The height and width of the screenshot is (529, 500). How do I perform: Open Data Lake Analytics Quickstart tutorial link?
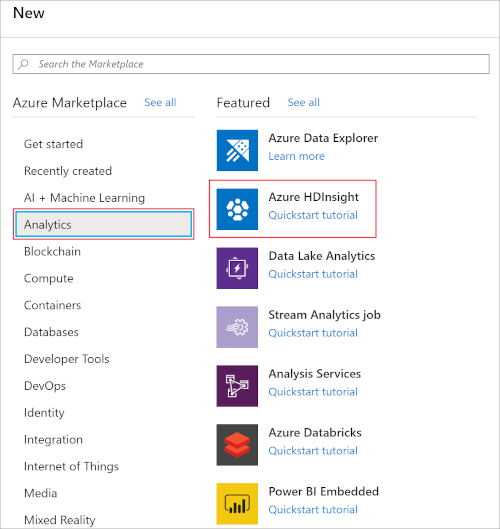[x=313, y=274]
